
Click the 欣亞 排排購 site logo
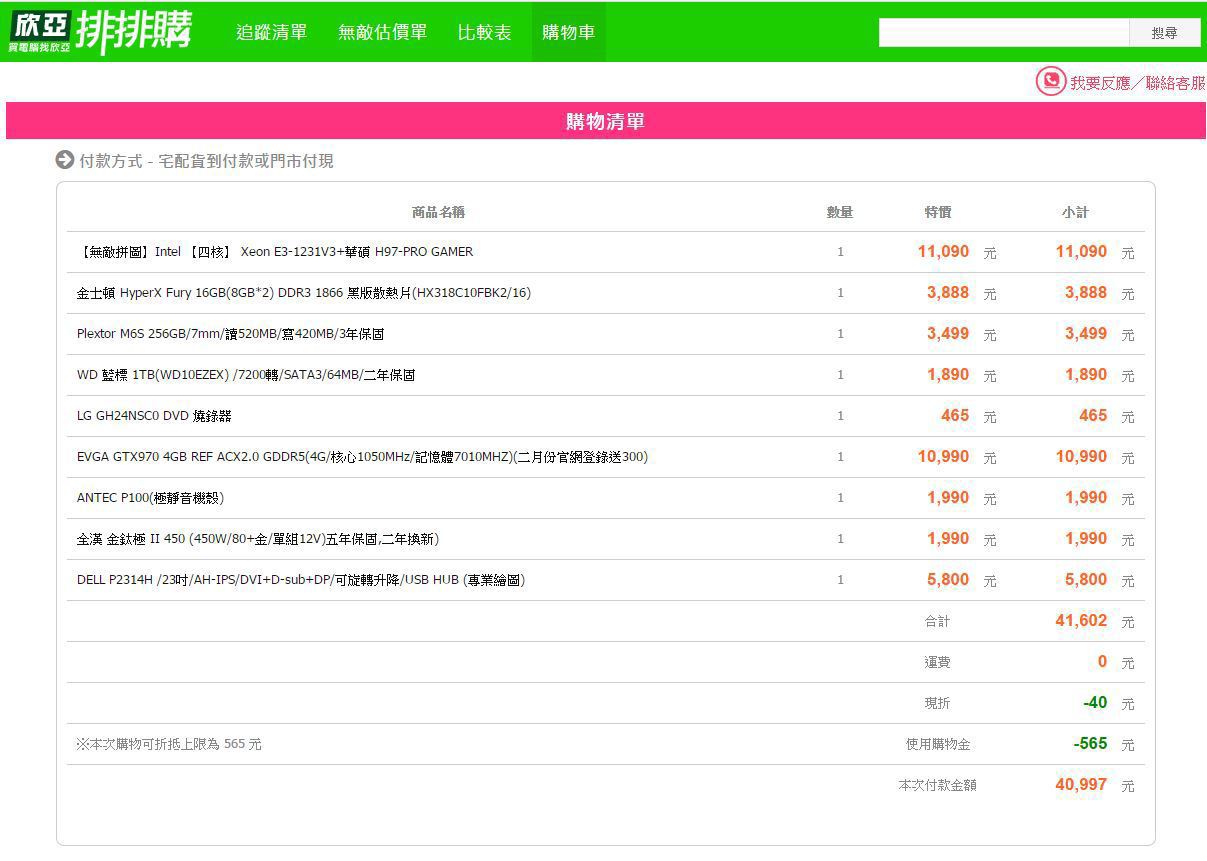(100, 32)
